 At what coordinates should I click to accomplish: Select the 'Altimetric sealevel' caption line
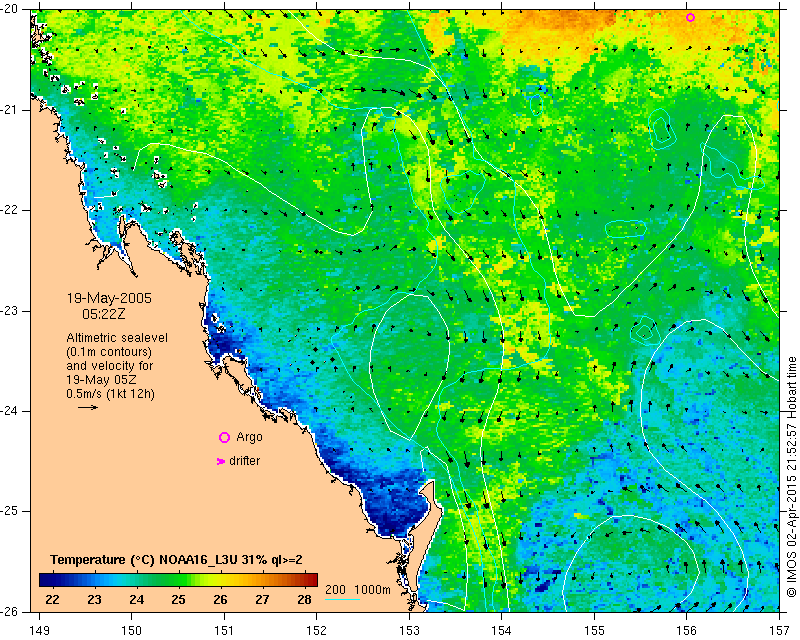[117, 338]
